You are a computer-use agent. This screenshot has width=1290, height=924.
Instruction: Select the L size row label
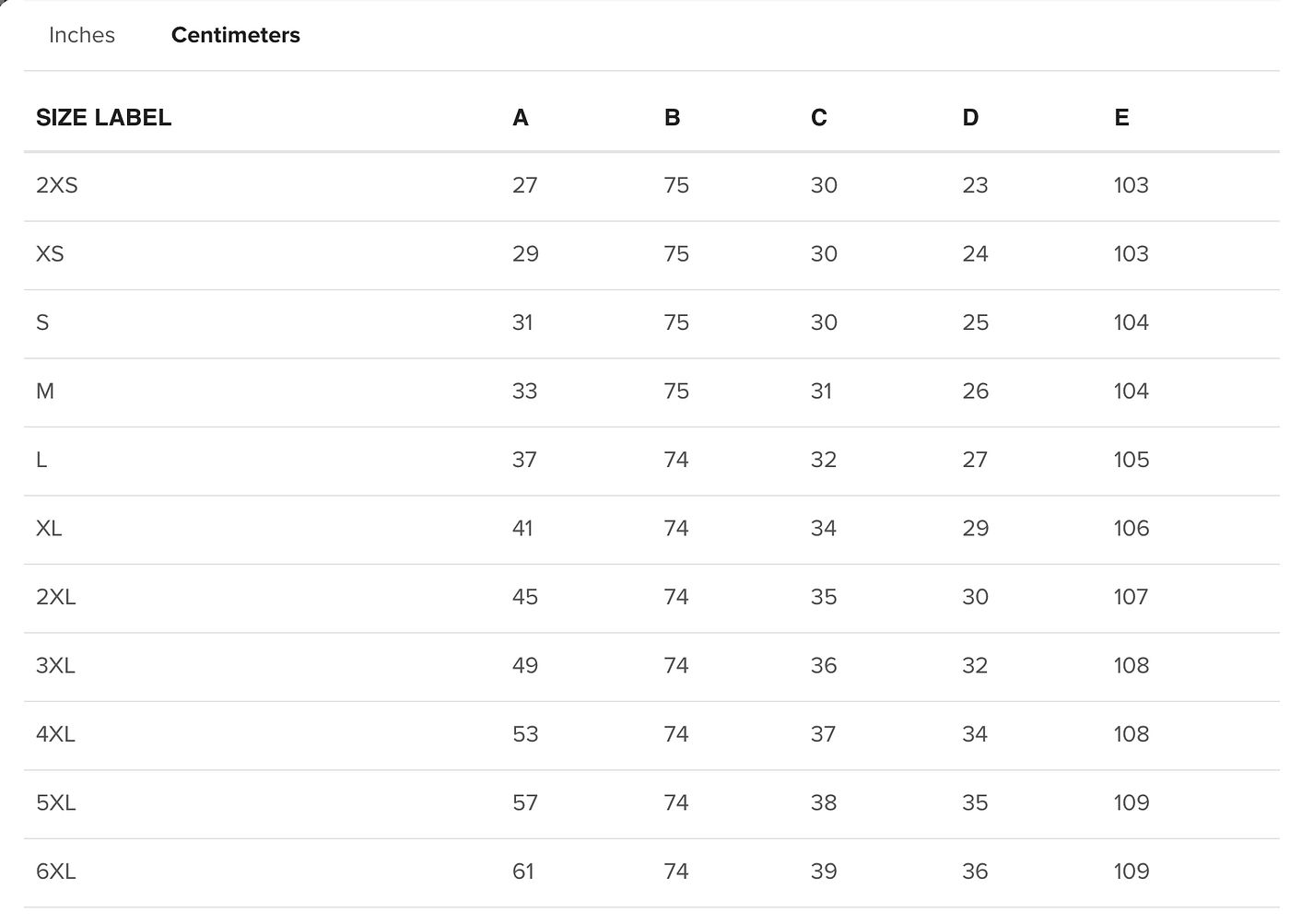pyautogui.click(x=41, y=460)
